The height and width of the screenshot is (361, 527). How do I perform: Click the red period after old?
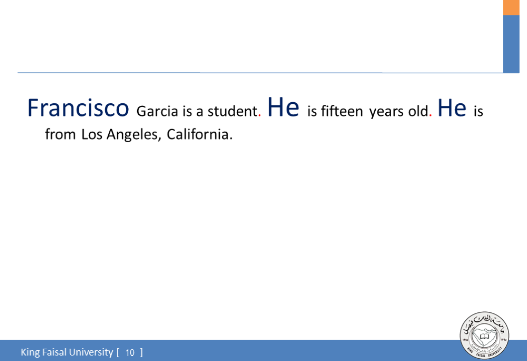click(x=431, y=116)
